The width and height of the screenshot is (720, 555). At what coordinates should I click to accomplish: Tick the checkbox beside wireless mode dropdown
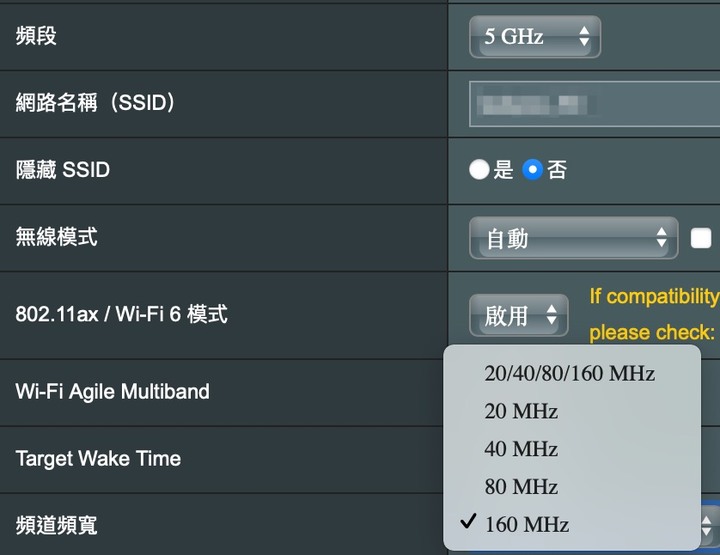701,239
